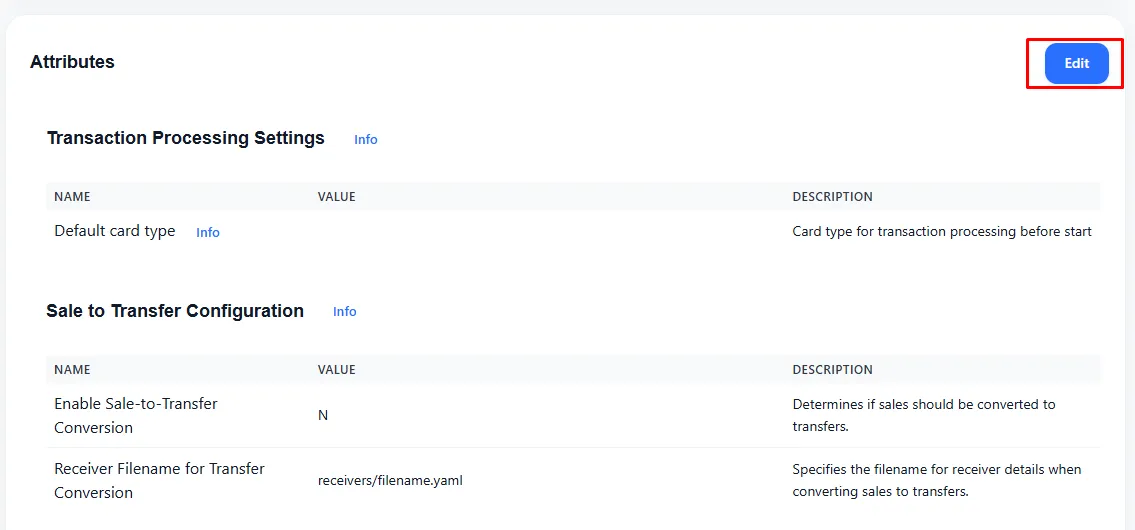Click VALUE column header in Transaction Processing table
Image resolution: width=1135 pixels, height=530 pixels.
pyautogui.click(x=336, y=197)
